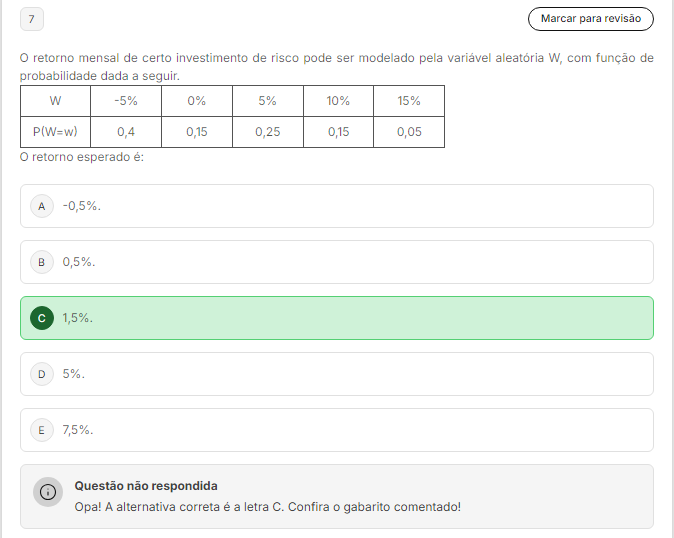Viewport: 674px width, 538px height.
Task: Choose answer '0,5%.'
Action: pos(79,262)
